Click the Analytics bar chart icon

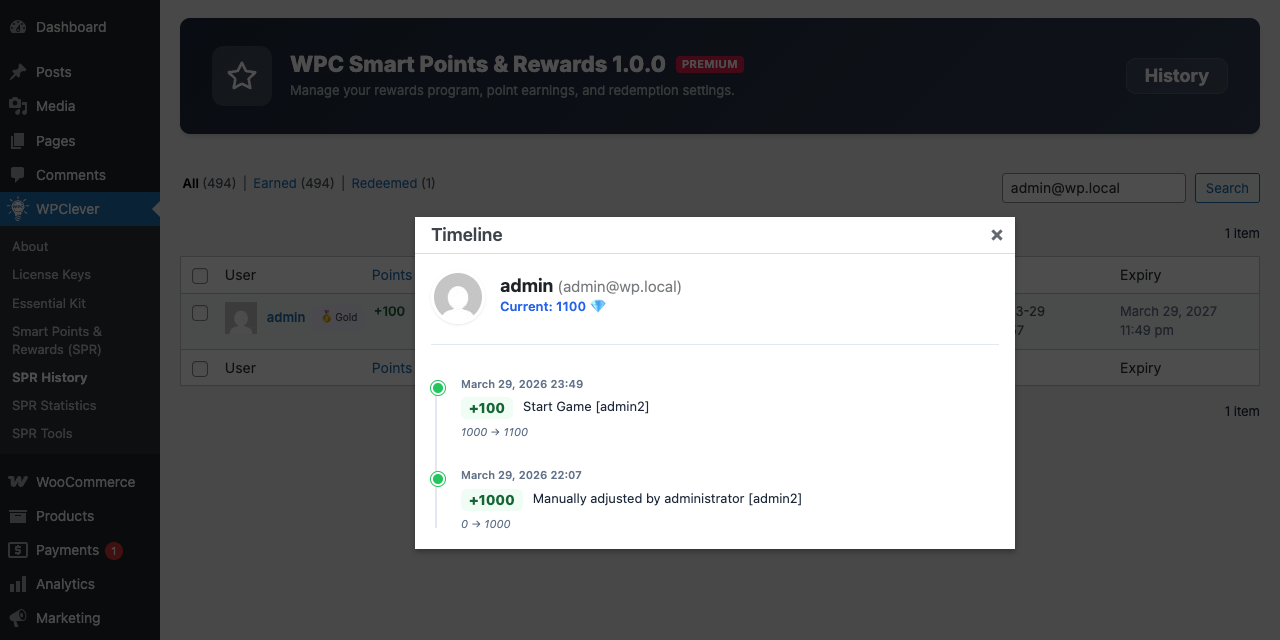18,584
